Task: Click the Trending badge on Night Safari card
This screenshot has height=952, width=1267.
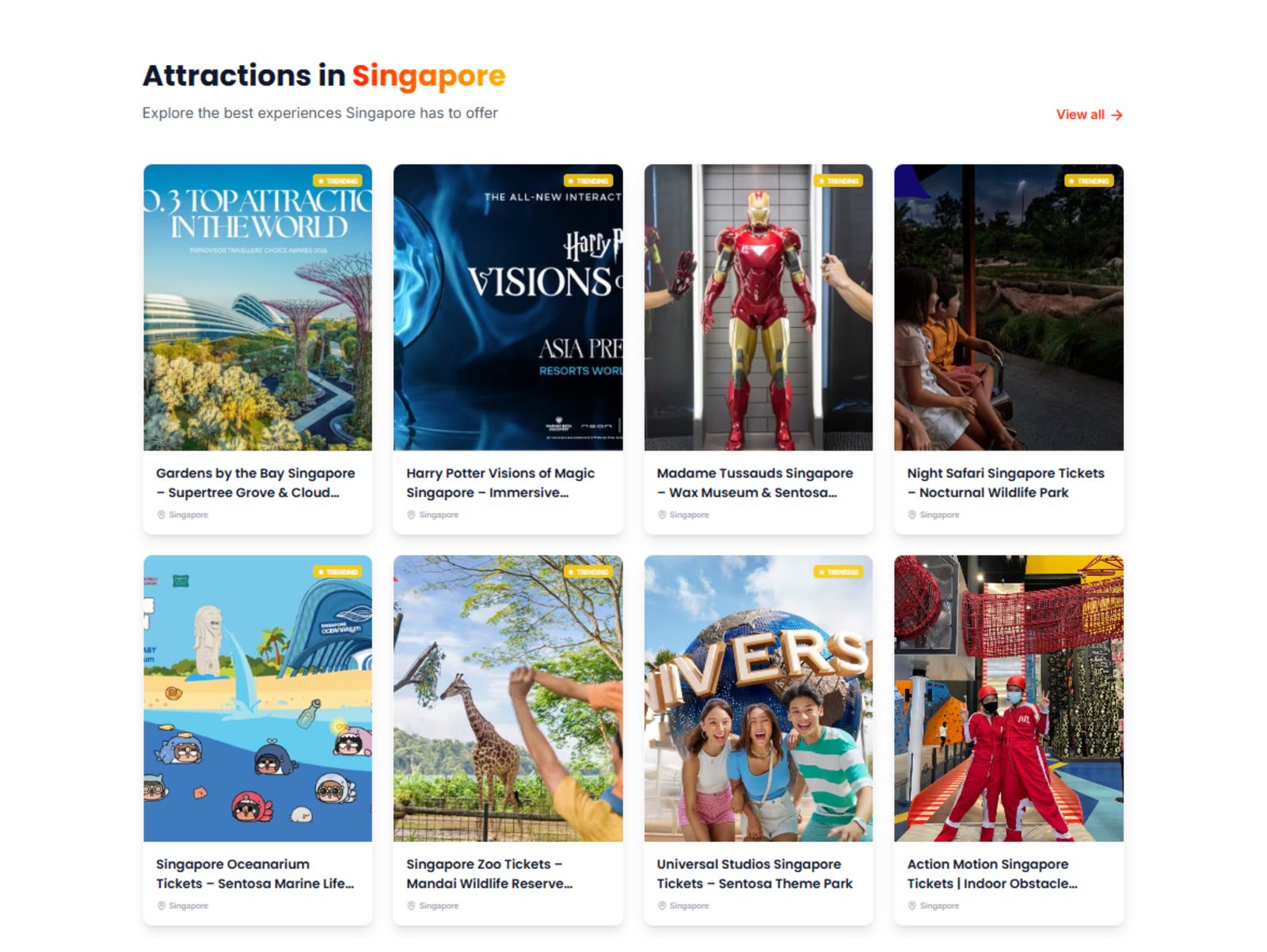Action: 1089,181
